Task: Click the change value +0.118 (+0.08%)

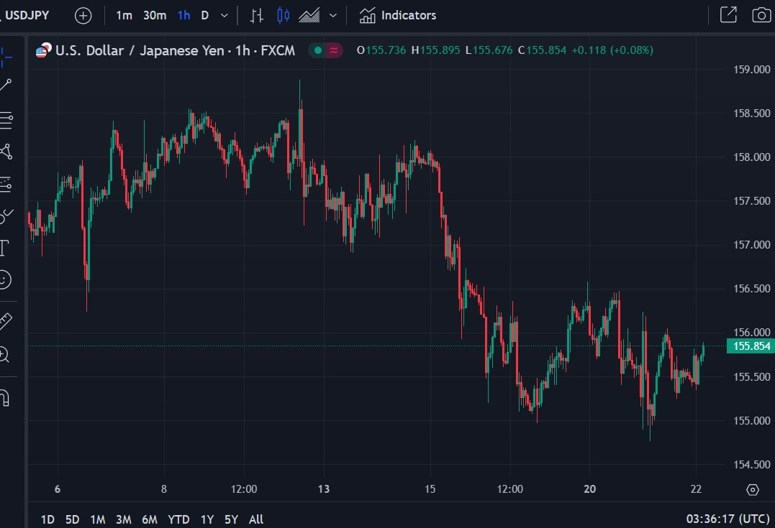Action: point(612,50)
